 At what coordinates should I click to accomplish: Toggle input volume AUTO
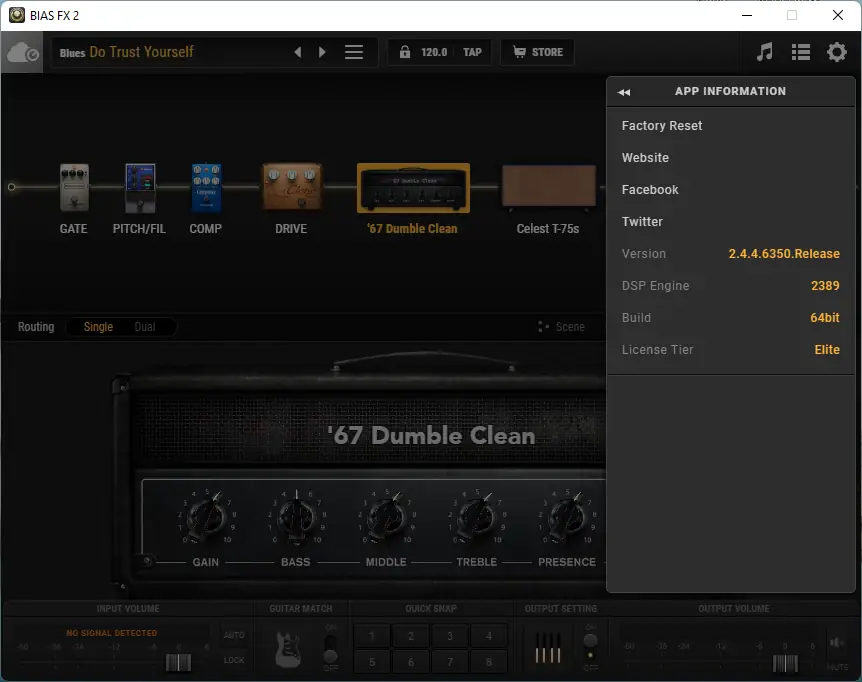point(234,635)
